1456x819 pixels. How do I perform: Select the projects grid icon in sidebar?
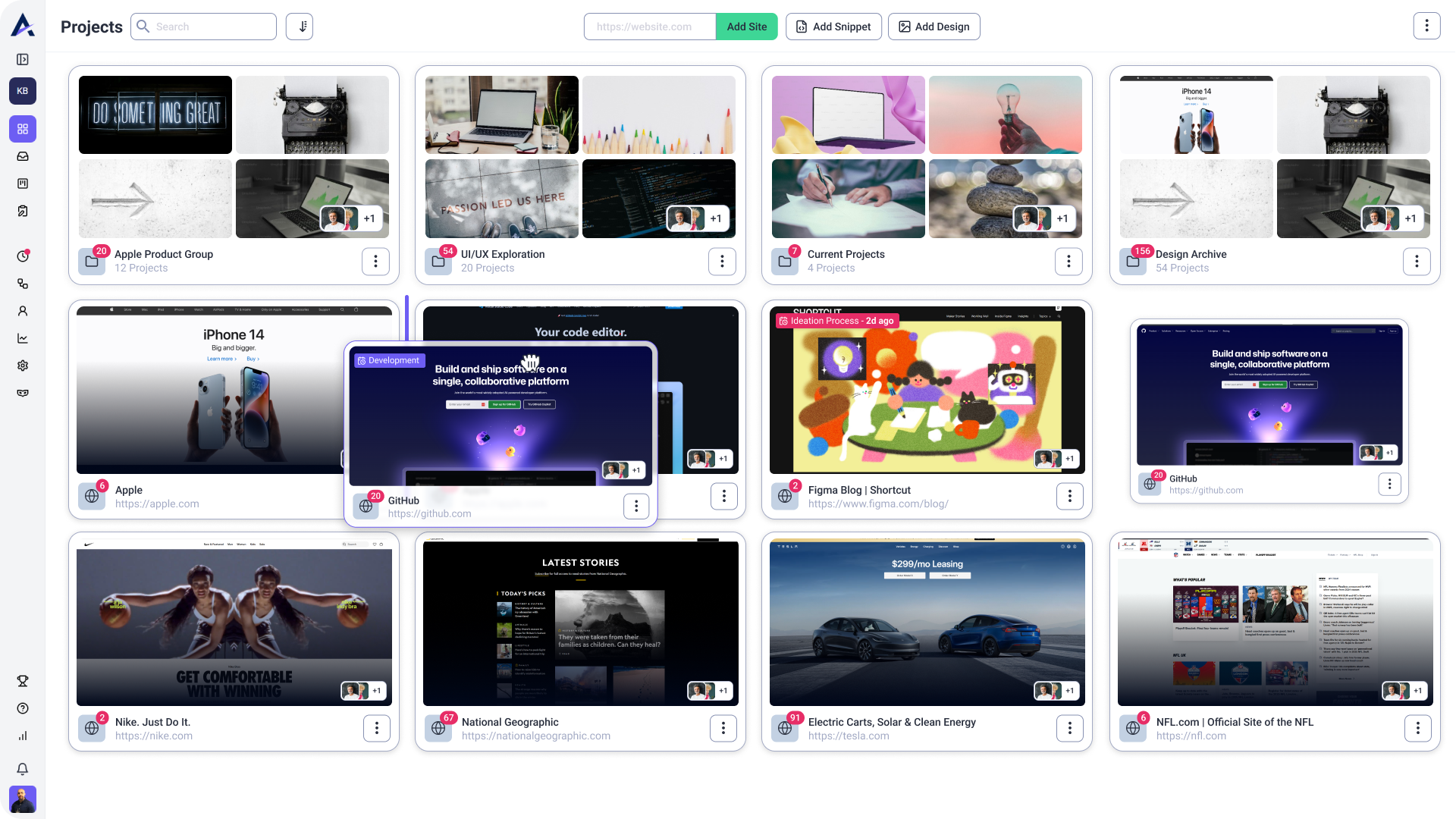coord(23,129)
